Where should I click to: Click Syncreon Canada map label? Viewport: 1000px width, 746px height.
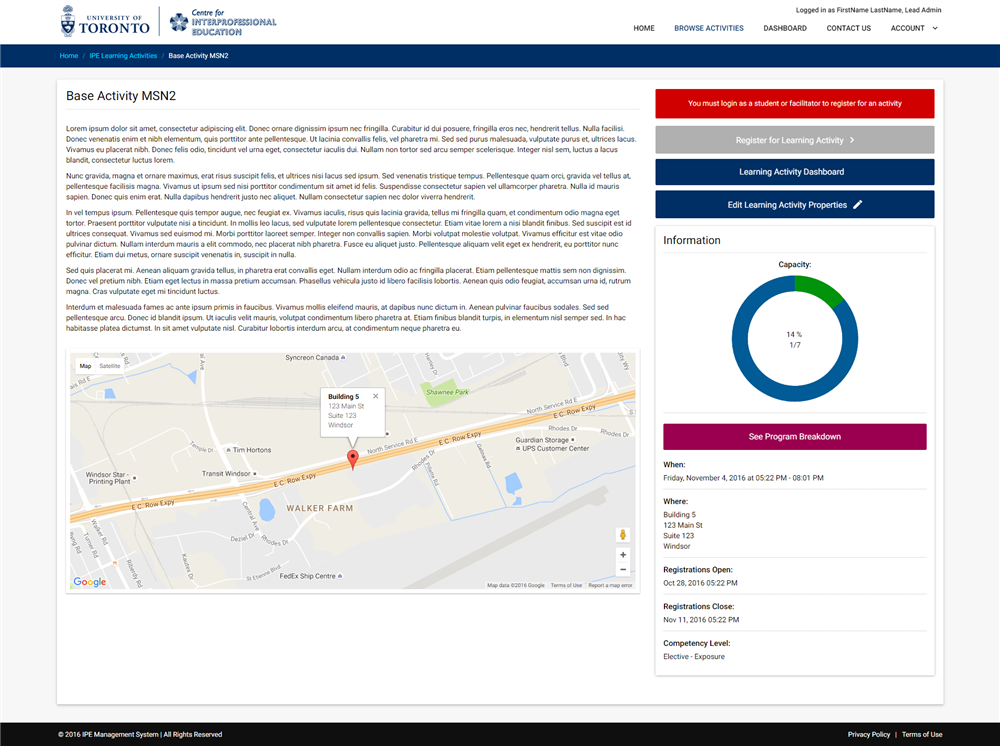click(315, 358)
